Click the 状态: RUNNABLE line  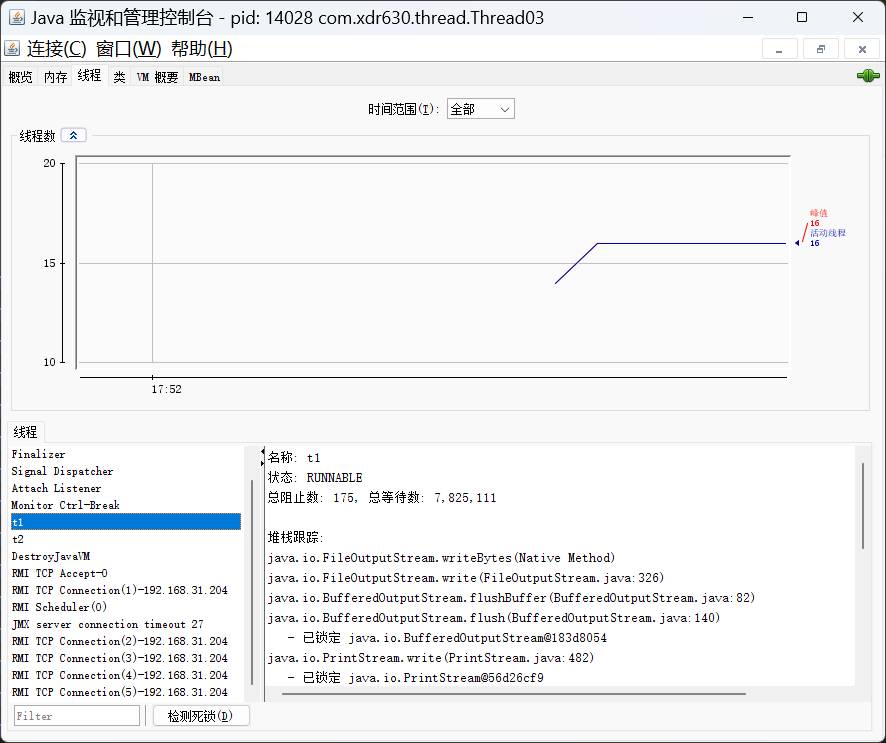[315, 477]
